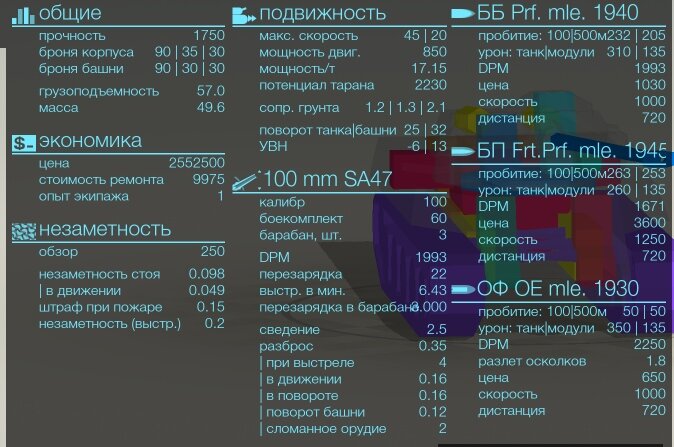Click the обзор value 250
Image resolution: width=674 pixels, height=447 pixels.
[x=213, y=251]
